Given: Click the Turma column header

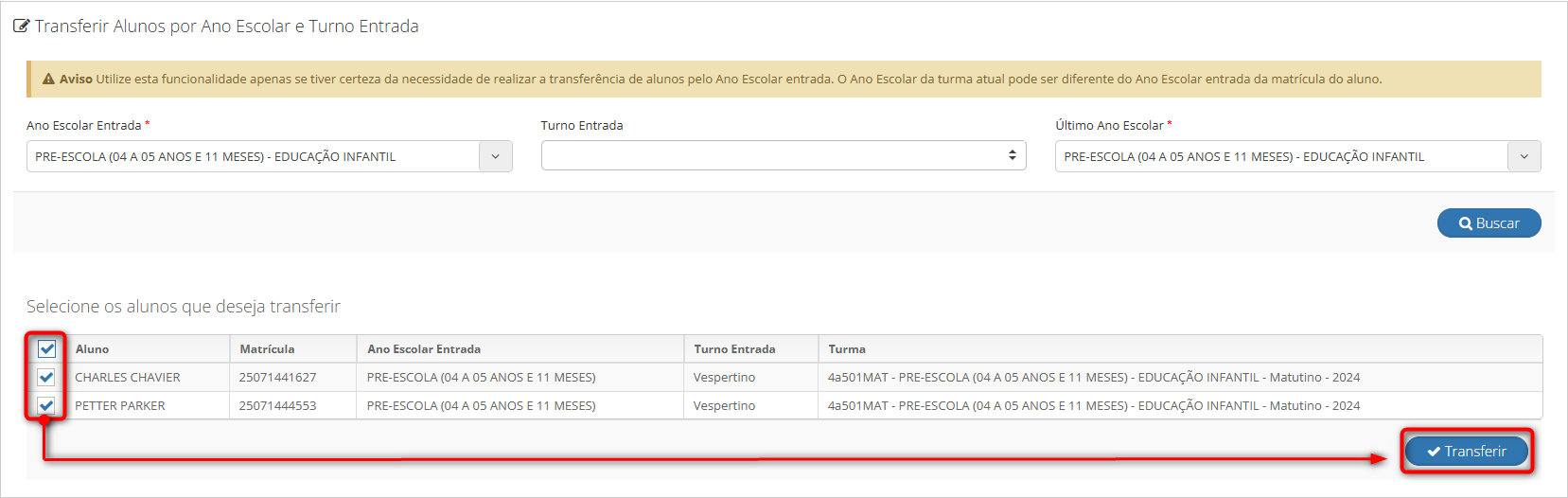Looking at the screenshot, I should (x=847, y=349).
